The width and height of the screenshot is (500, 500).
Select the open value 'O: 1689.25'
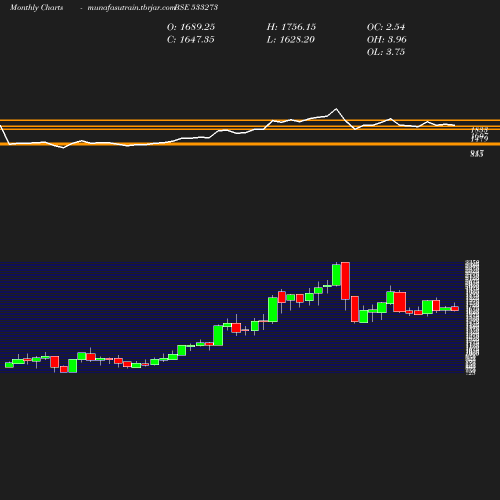(x=191, y=27)
